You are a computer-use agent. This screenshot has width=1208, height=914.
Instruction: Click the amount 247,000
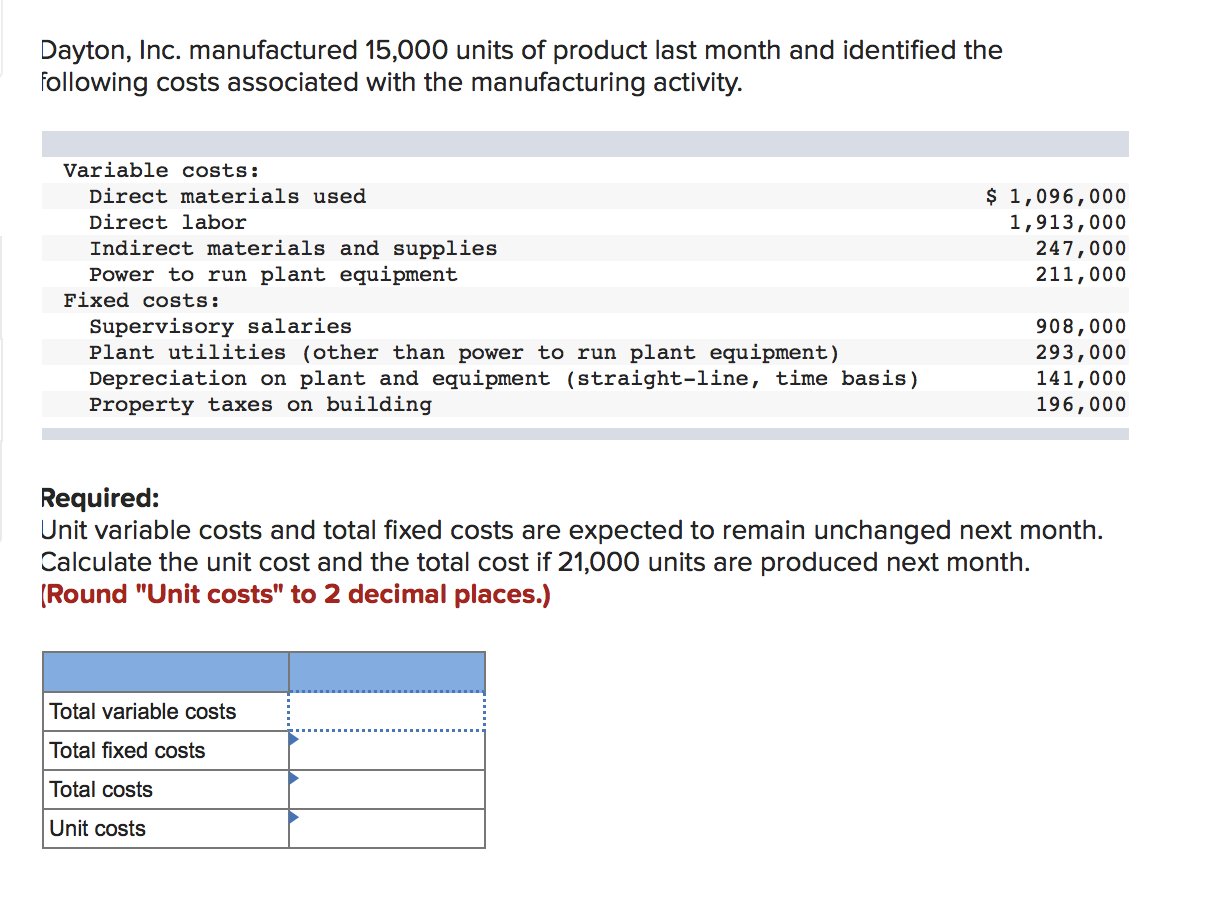1081,248
